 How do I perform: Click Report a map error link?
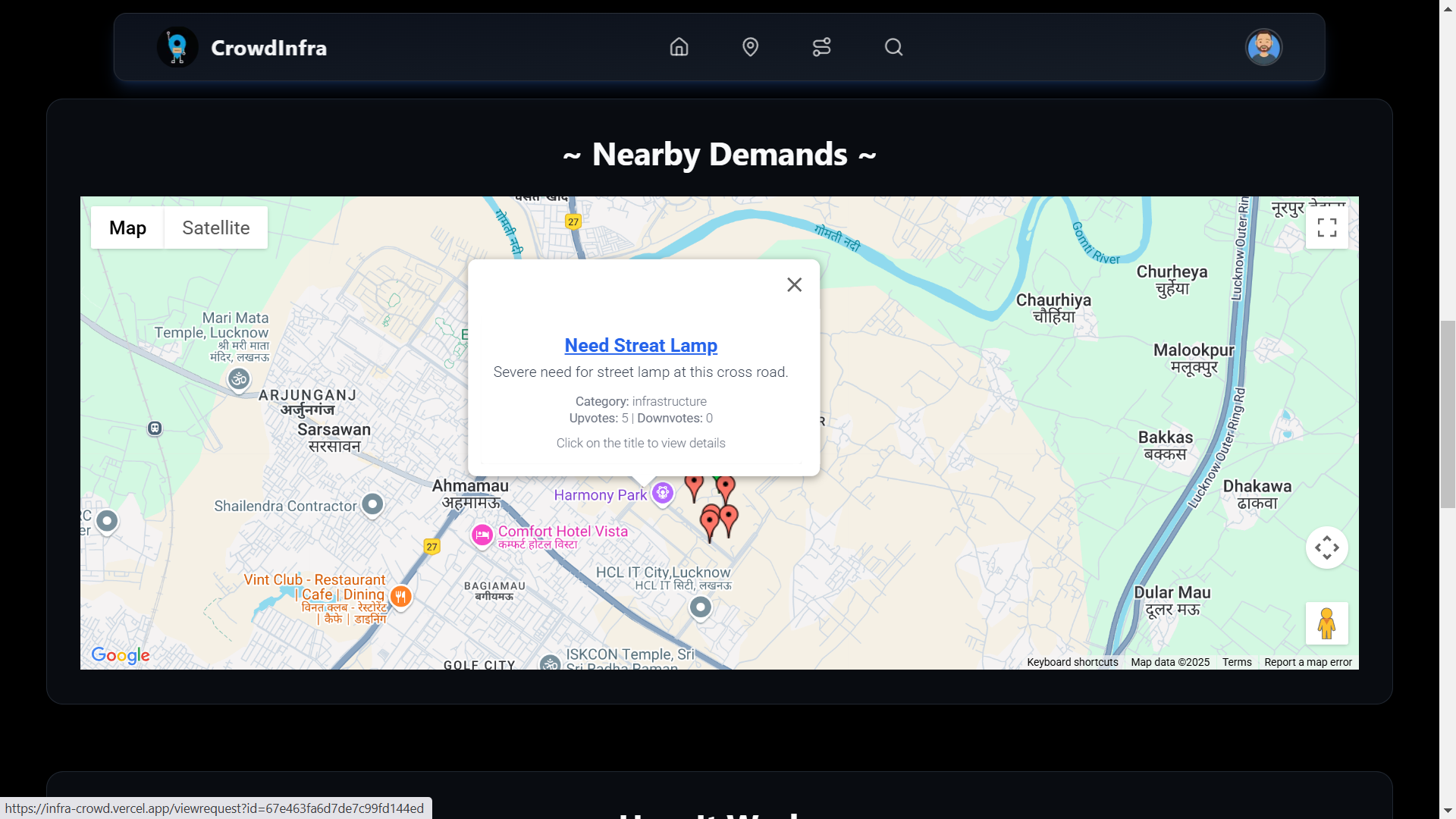(x=1307, y=662)
